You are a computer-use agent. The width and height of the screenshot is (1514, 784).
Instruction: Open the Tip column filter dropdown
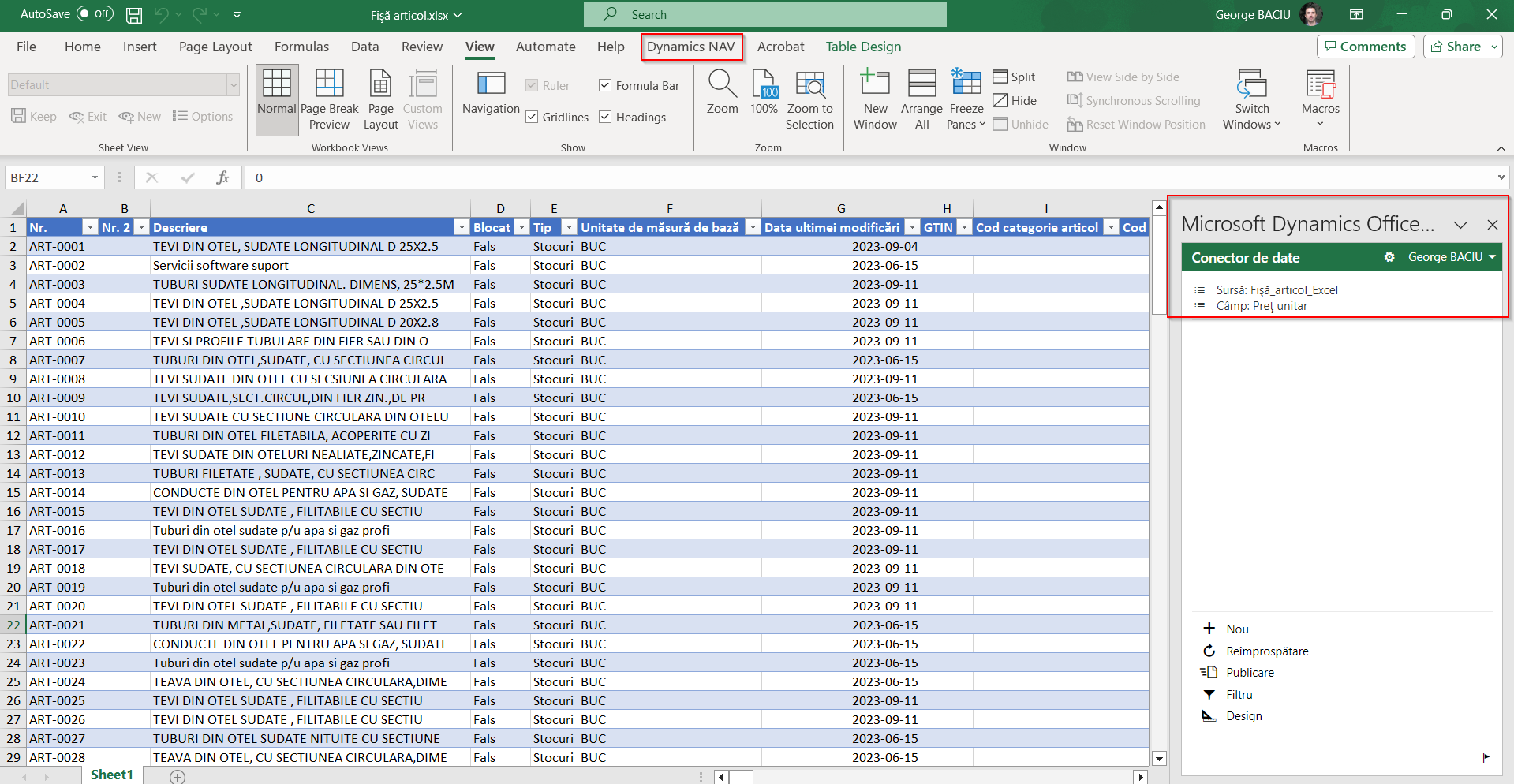coord(569,227)
